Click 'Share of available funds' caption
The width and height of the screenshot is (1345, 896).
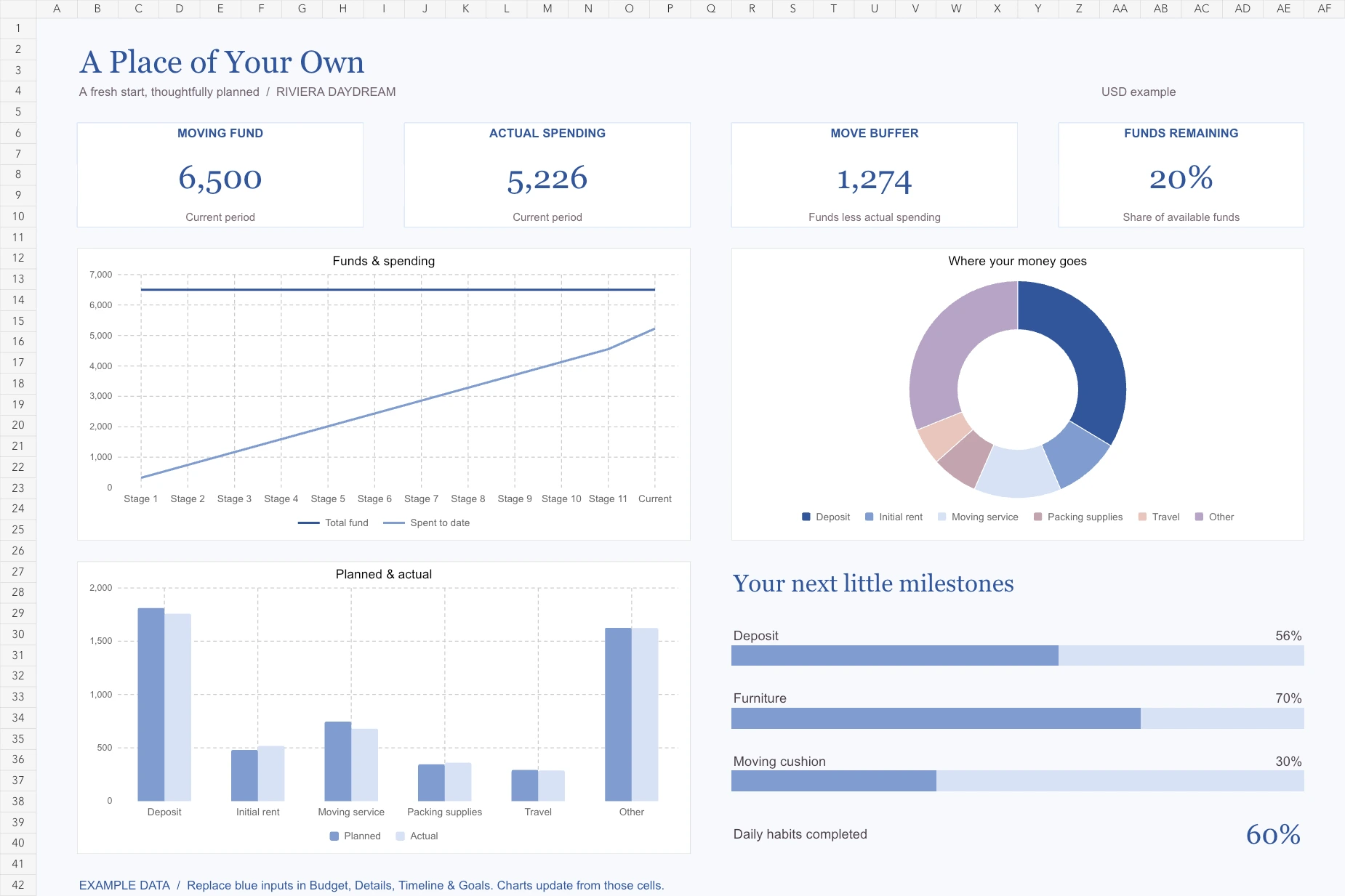pos(1181,217)
